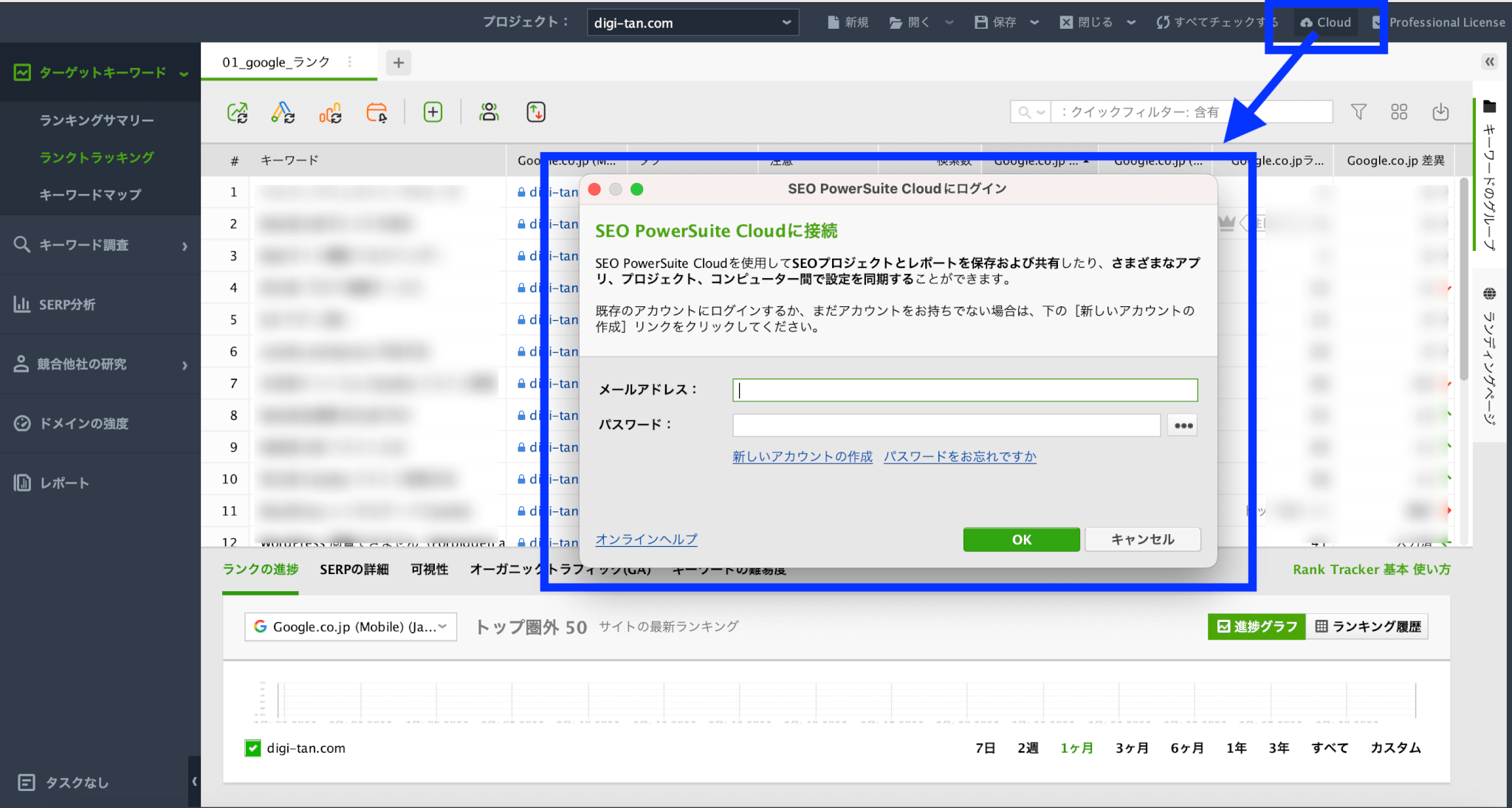1512x808 pixels.
Task: Select the 7日 time range
Action: click(985, 748)
